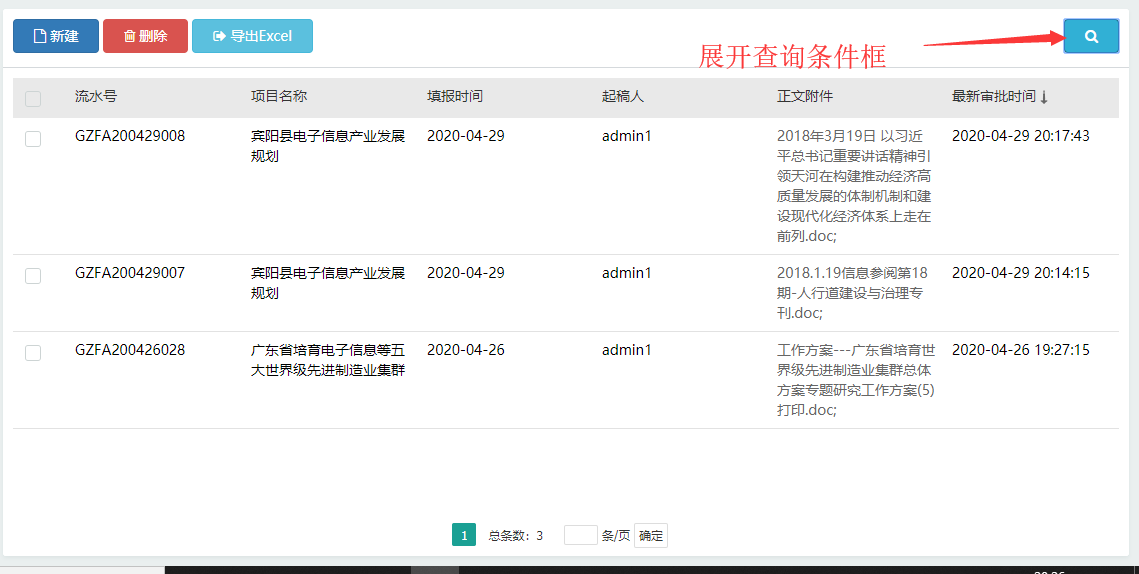Click the 填报时间 column header
This screenshot has width=1139, height=574.
pos(455,96)
